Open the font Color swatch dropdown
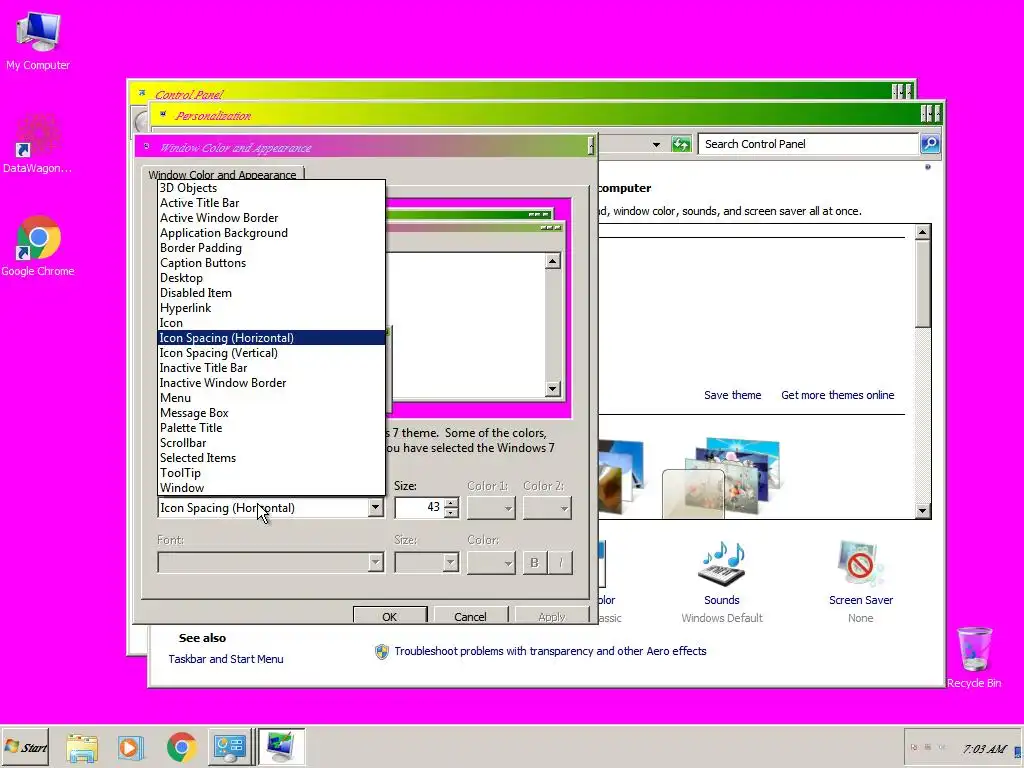This screenshot has width=1024, height=768. click(490, 562)
